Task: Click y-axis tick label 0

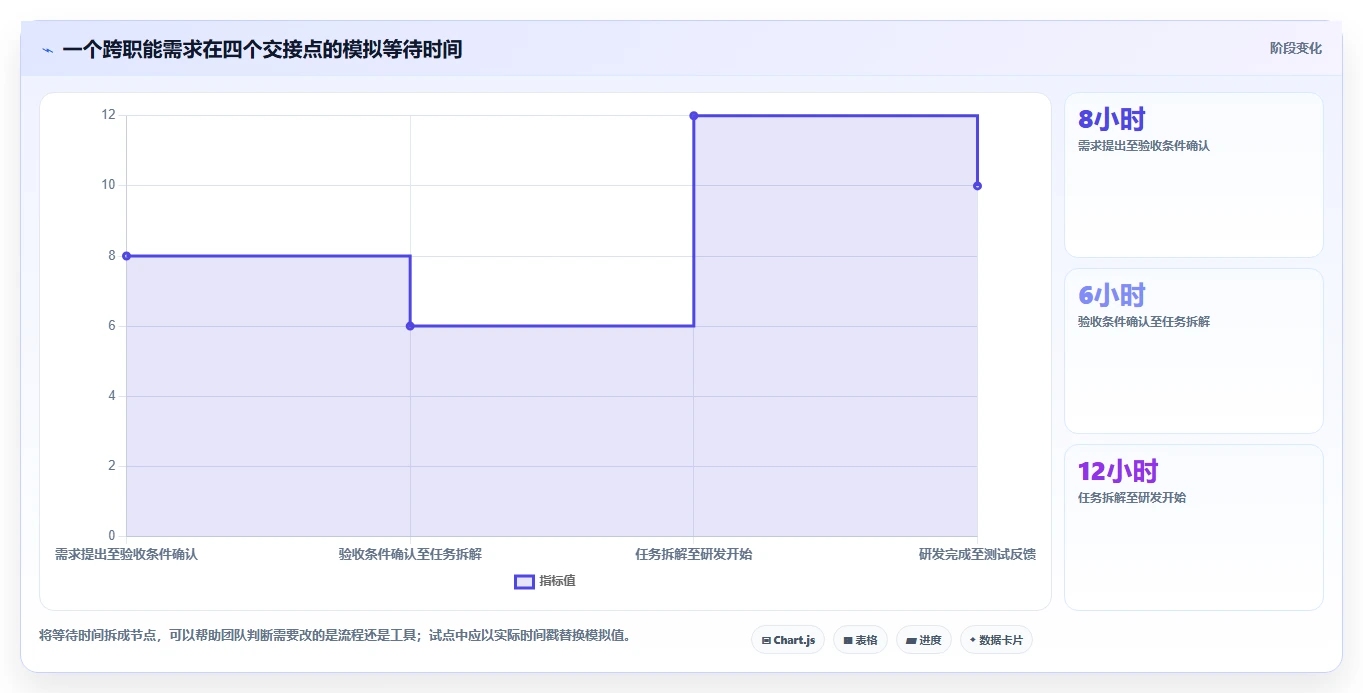Action: click(x=112, y=536)
